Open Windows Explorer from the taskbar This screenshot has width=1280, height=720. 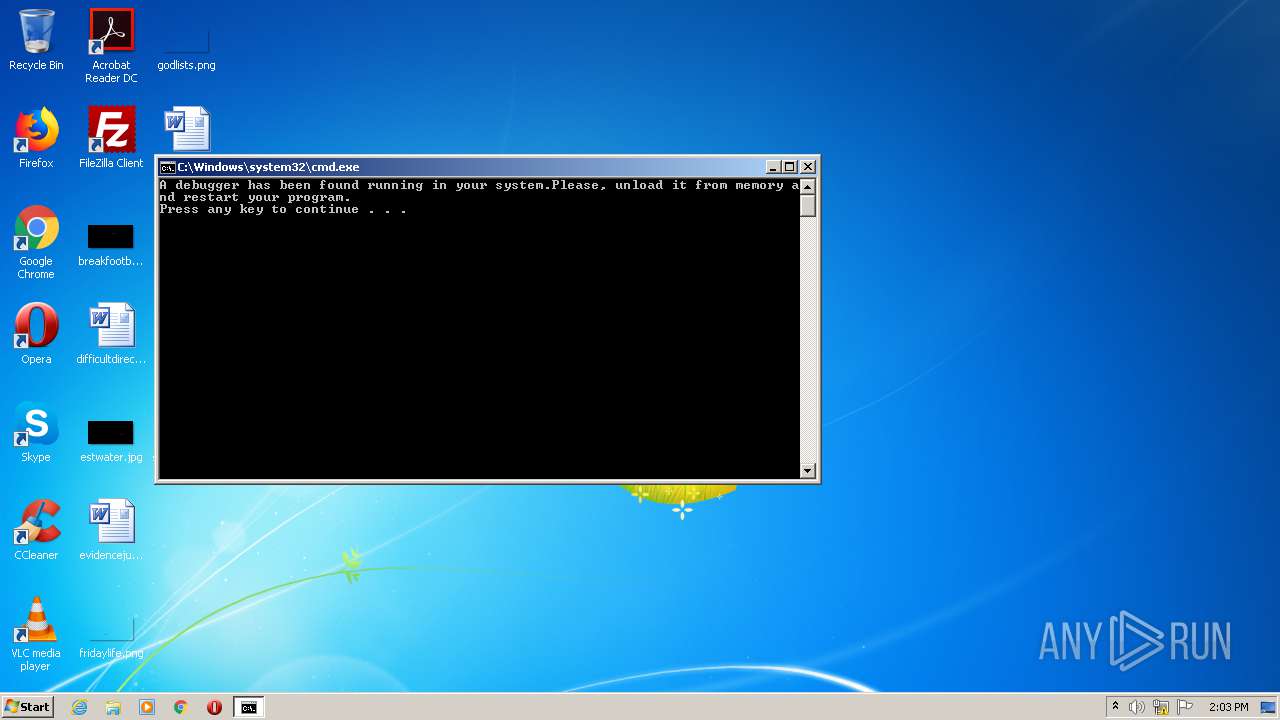pyautogui.click(x=113, y=707)
